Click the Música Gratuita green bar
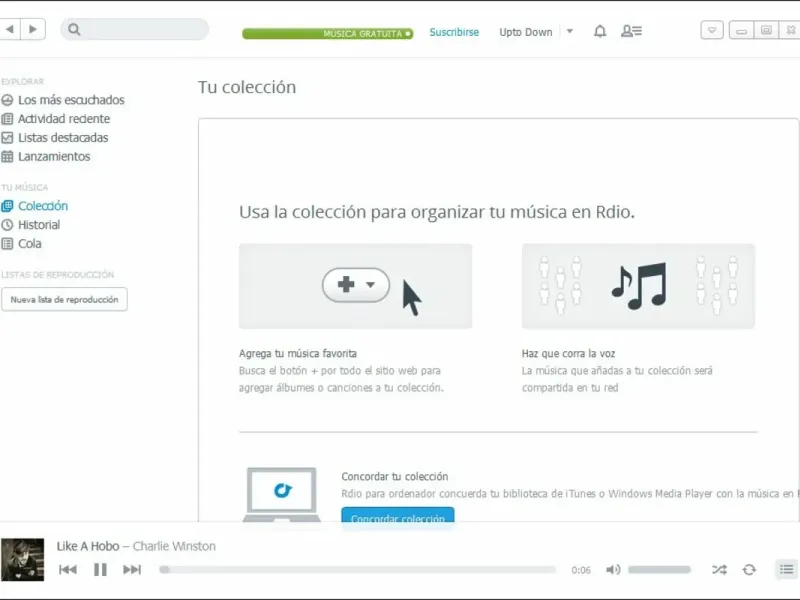This screenshot has width=800, height=600. point(328,34)
